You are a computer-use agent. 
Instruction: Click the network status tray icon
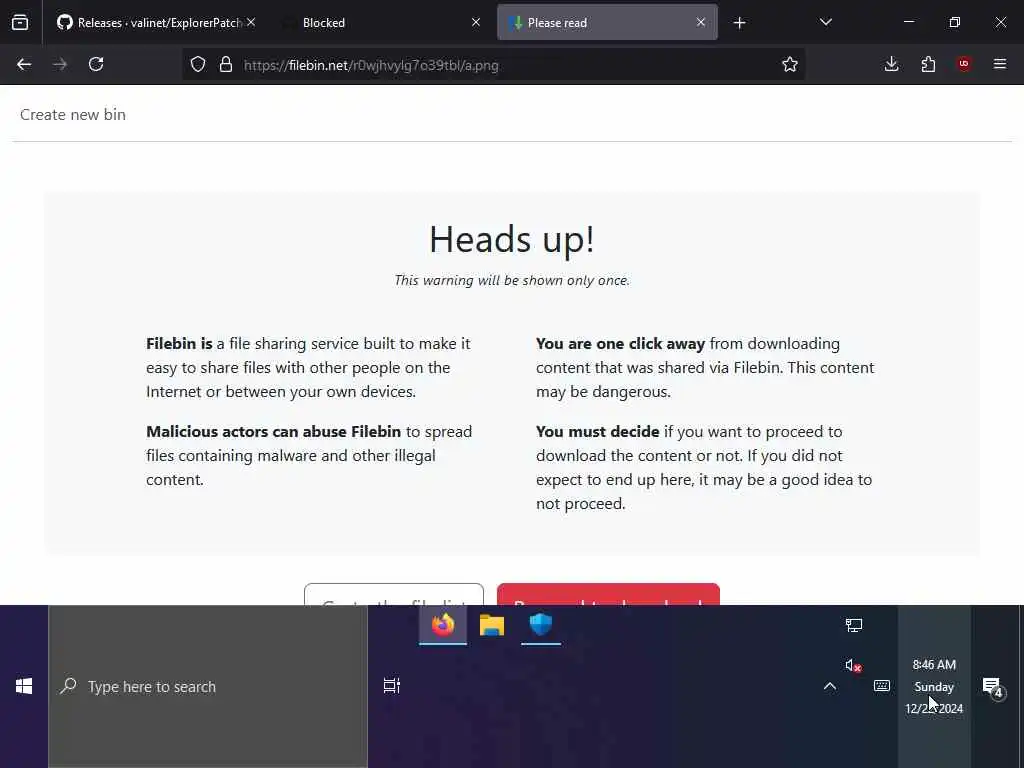[x=854, y=626]
